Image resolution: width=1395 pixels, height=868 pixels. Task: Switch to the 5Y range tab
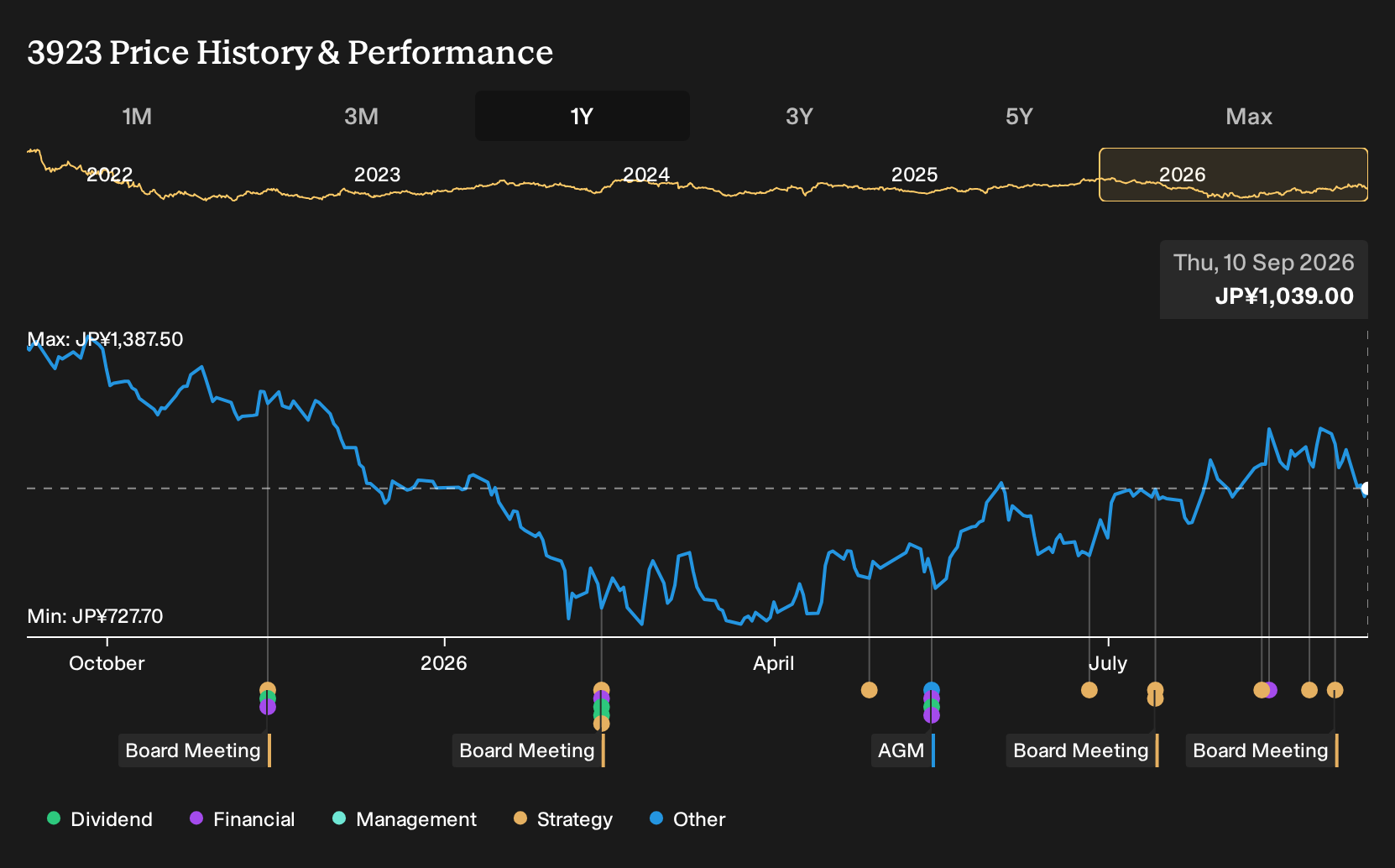pos(1019,116)
